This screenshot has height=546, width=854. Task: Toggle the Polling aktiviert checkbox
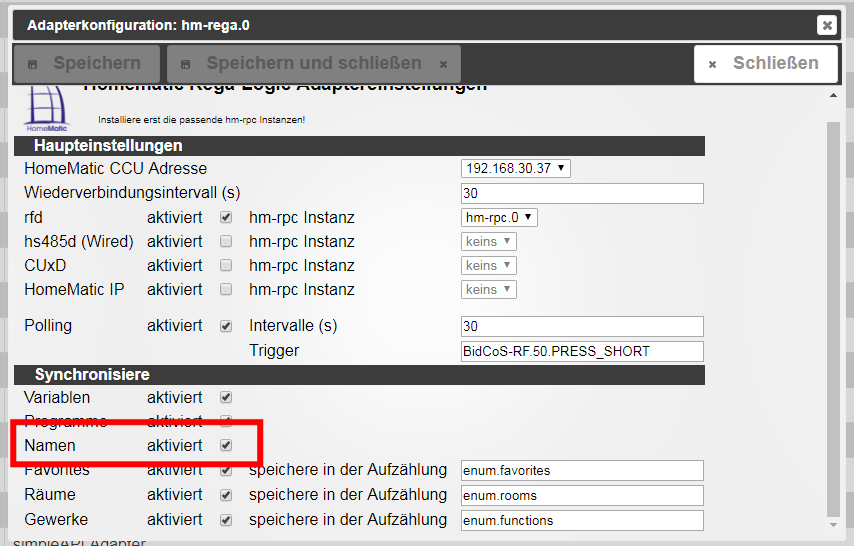tap(226, 326)
